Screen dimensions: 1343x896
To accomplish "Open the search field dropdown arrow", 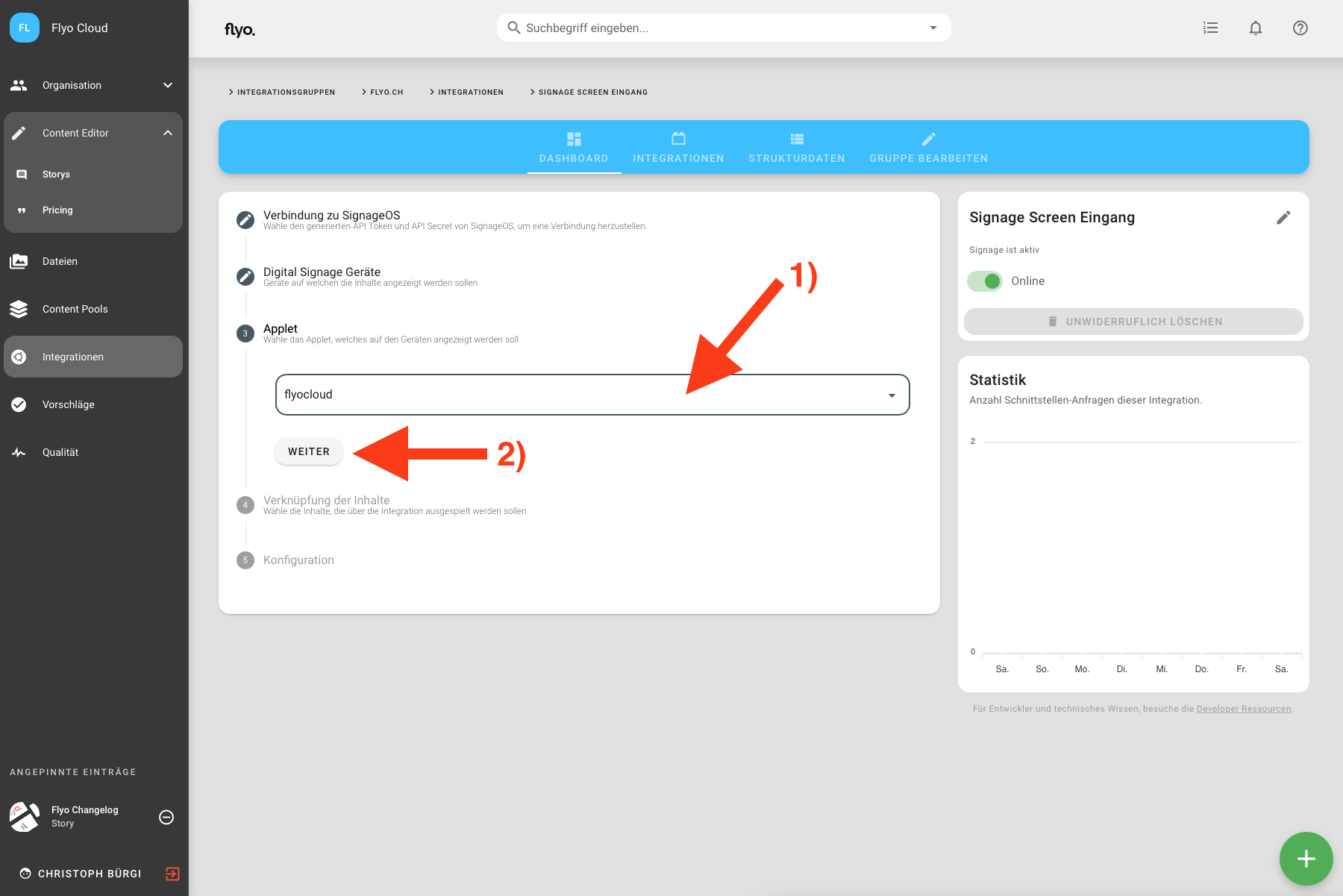I will click(x=933, y=28).
